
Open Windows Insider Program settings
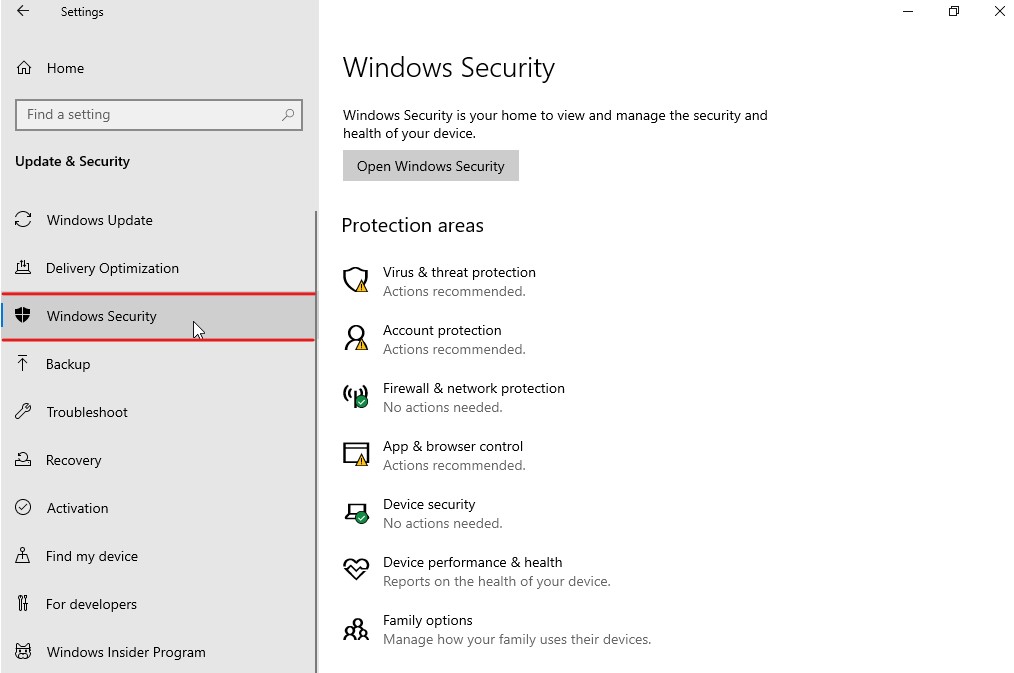158,652
